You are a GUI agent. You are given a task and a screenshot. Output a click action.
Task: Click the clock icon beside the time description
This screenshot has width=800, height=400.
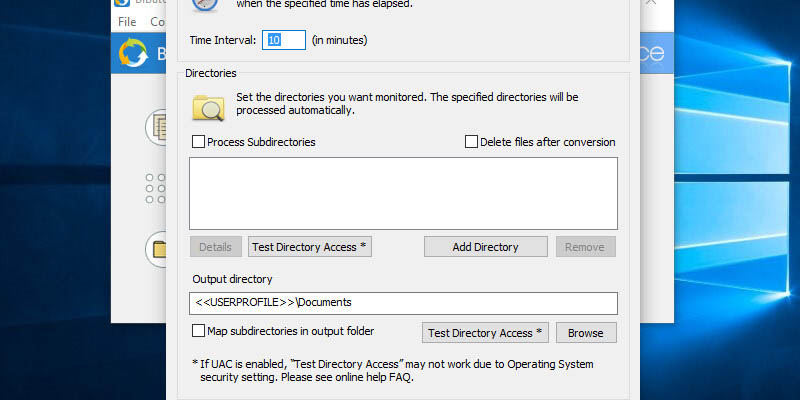[x=204, y=6]
